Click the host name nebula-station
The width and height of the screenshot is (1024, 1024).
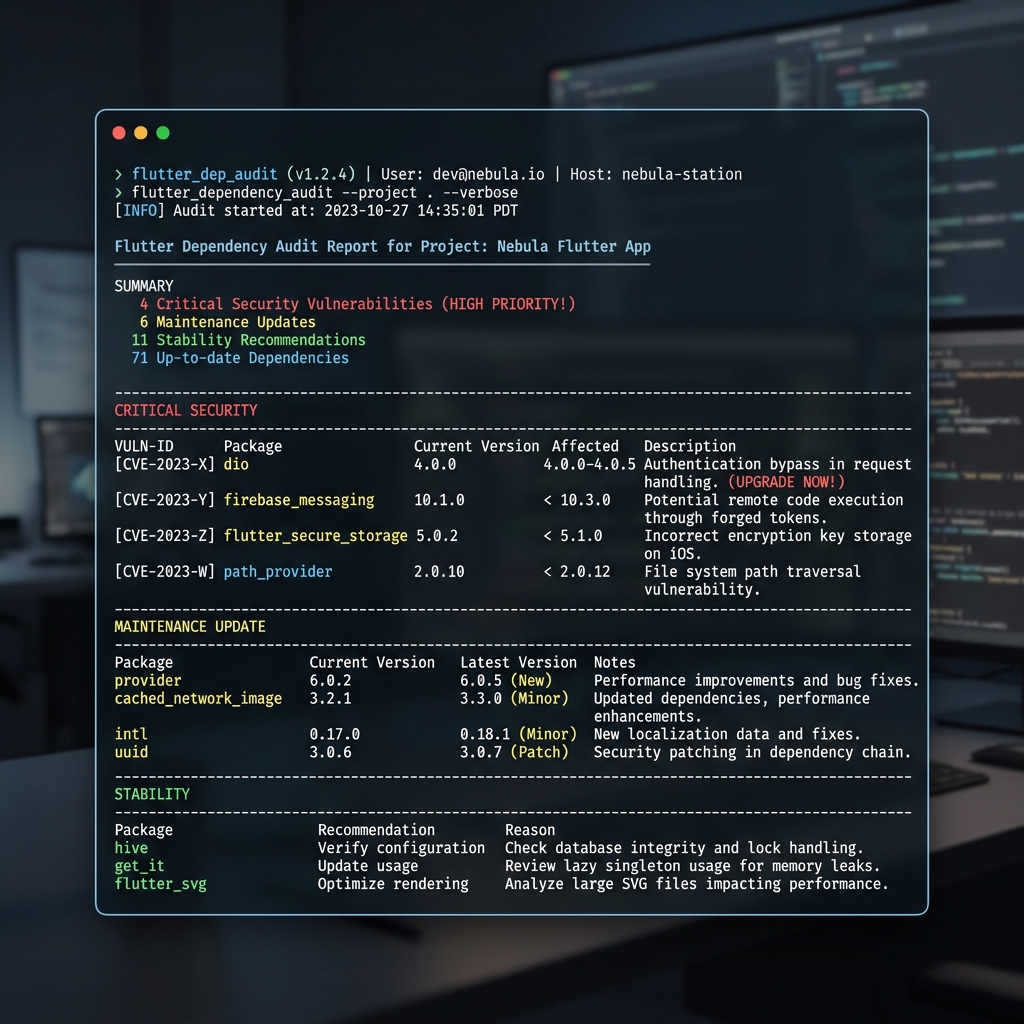click(x=682, y=174)
